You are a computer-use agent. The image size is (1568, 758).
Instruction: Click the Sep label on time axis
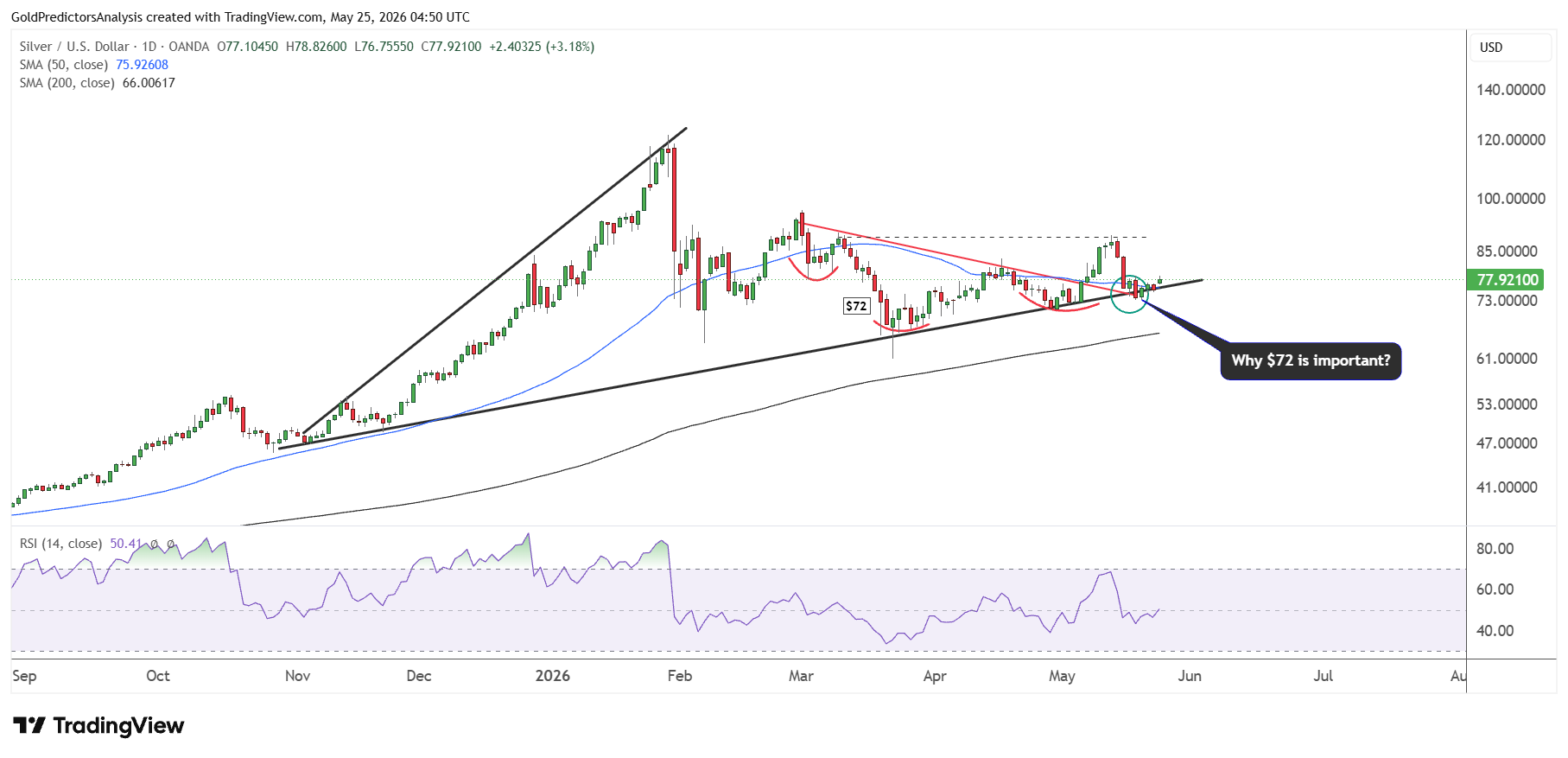point(24,676)
